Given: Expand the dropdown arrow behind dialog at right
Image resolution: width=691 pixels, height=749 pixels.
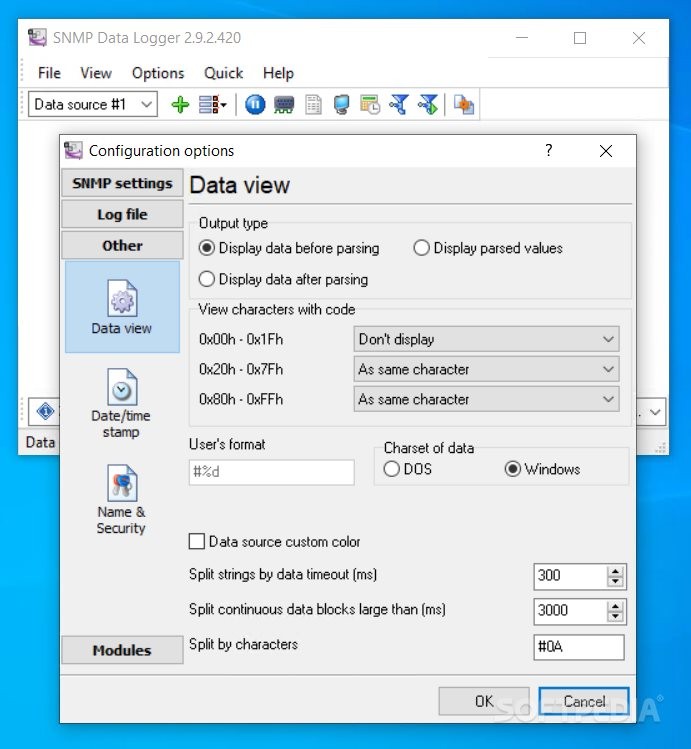Looking at the screenshot, I should [x=655, y=412].
